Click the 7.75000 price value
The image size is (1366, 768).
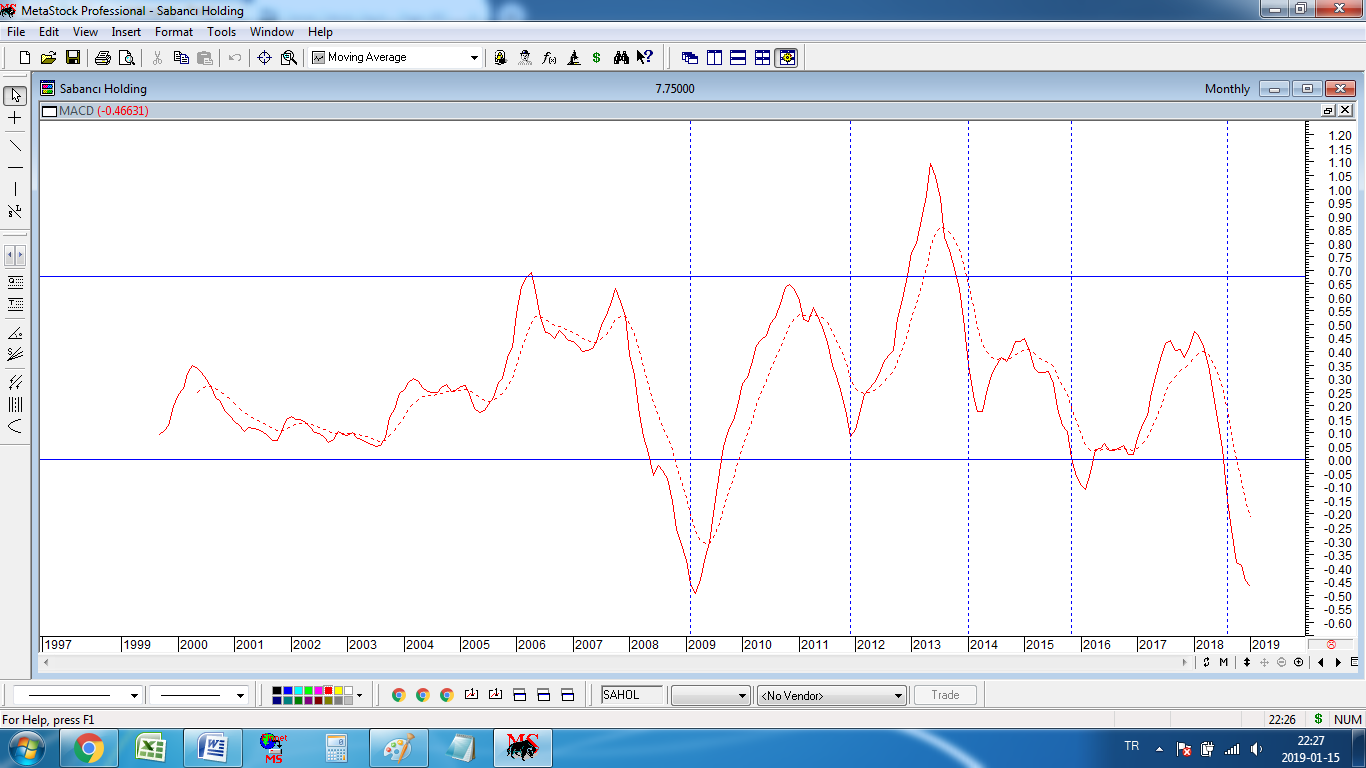(x=675, y=89)
